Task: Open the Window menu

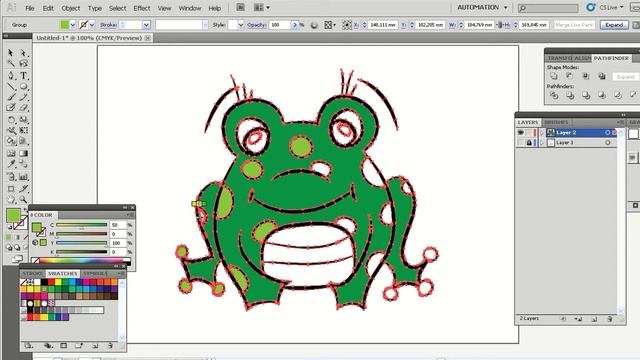Action: [x=190, y=8]
